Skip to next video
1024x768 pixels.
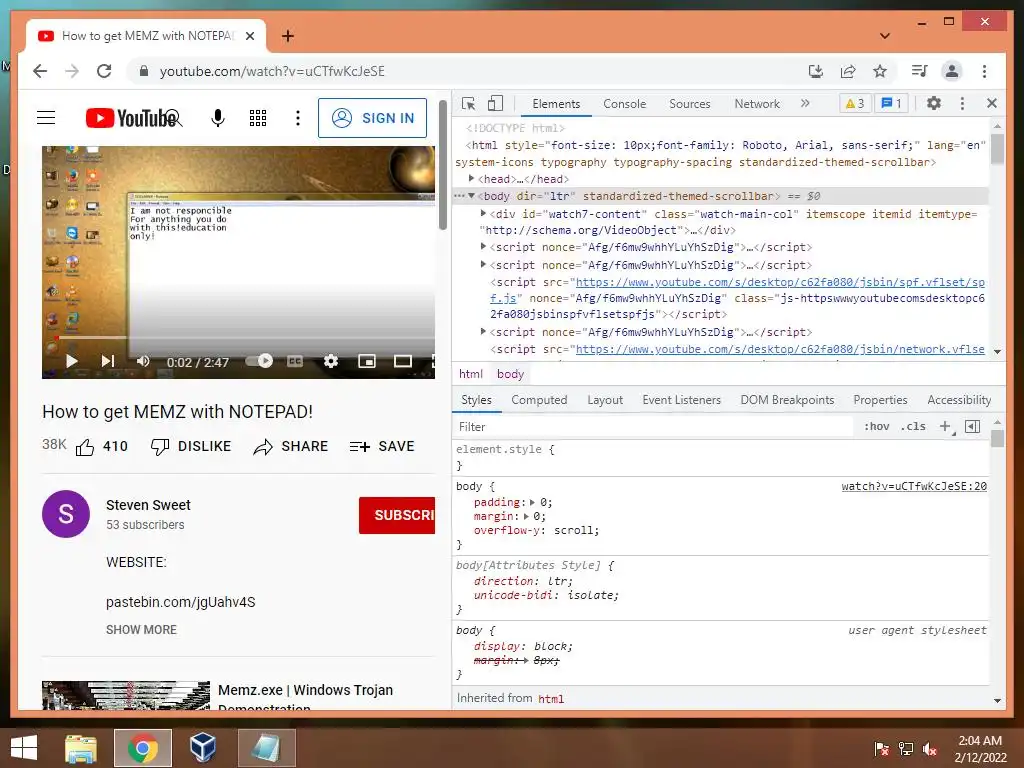(x=108, y=361)
